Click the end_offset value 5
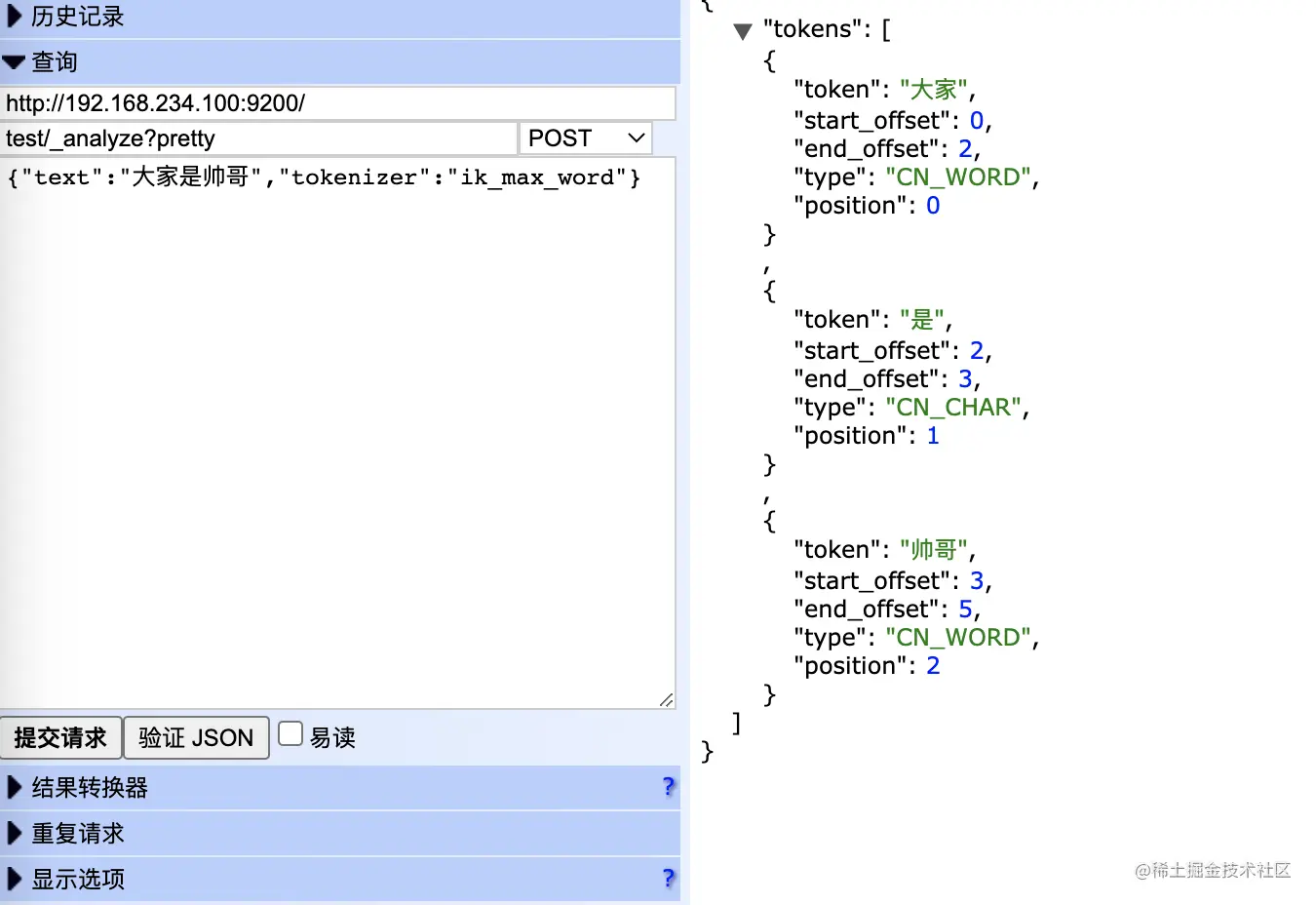1316x905 pixels. coord(965,610)
